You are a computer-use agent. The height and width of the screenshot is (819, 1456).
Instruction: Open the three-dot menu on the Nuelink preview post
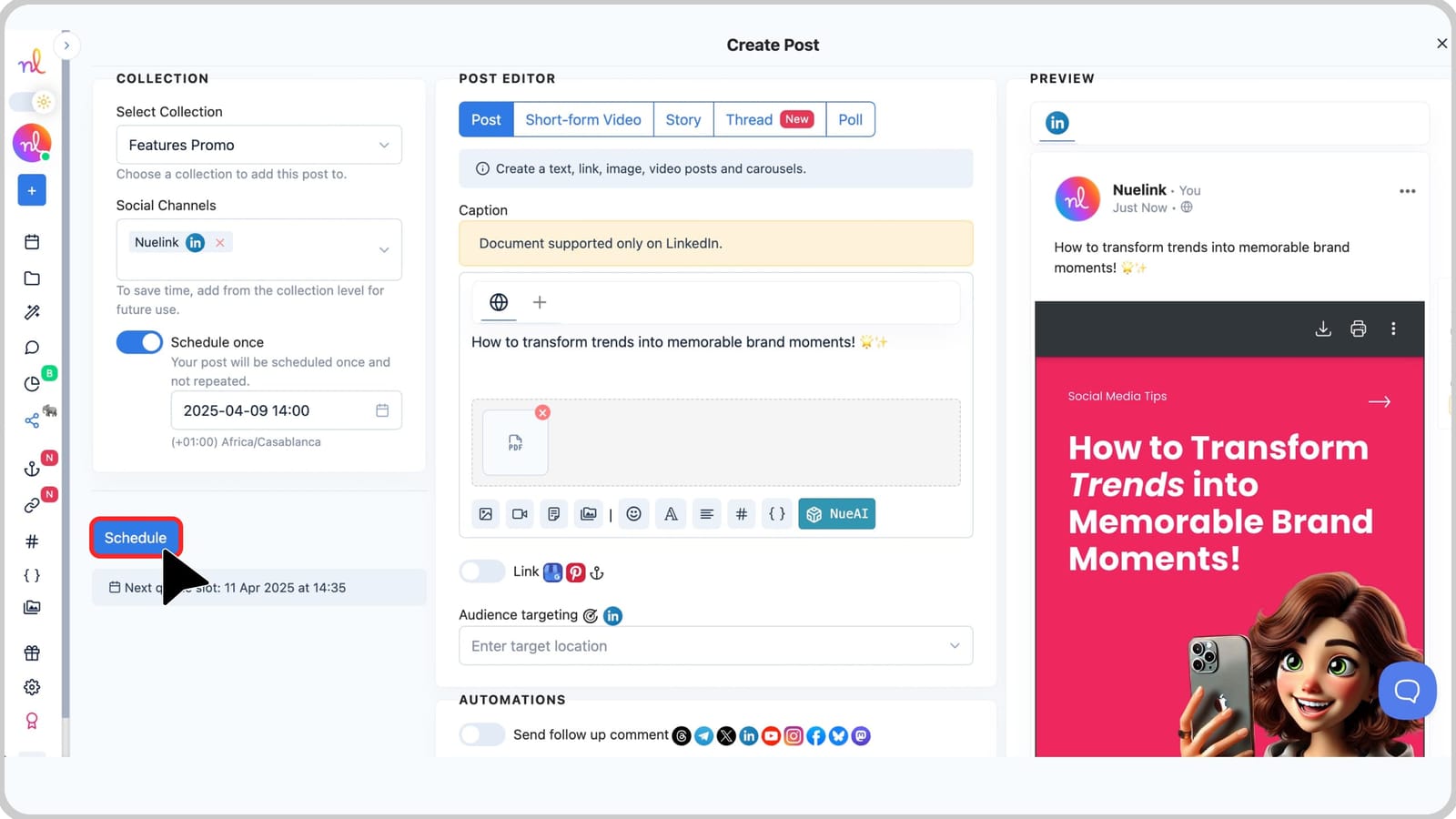(1407, 191)
